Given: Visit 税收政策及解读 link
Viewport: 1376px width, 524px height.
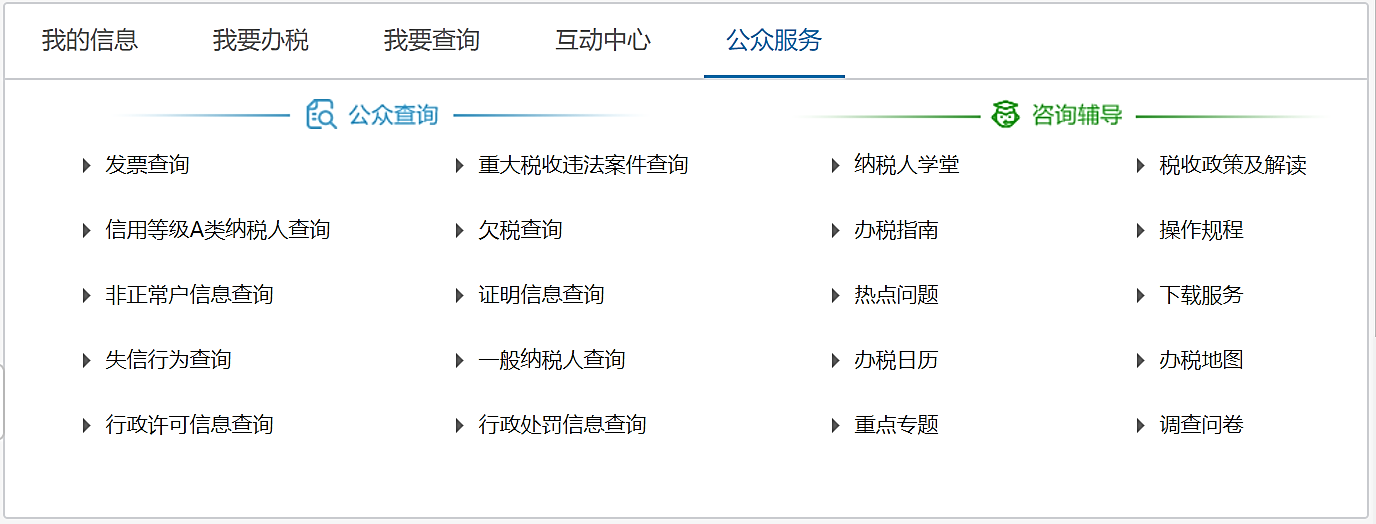Looking at the screenshot, I should click(1233, 166).
